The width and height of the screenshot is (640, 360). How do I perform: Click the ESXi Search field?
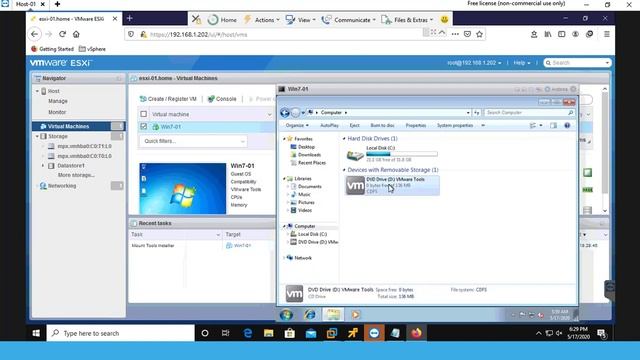[577, 63]
